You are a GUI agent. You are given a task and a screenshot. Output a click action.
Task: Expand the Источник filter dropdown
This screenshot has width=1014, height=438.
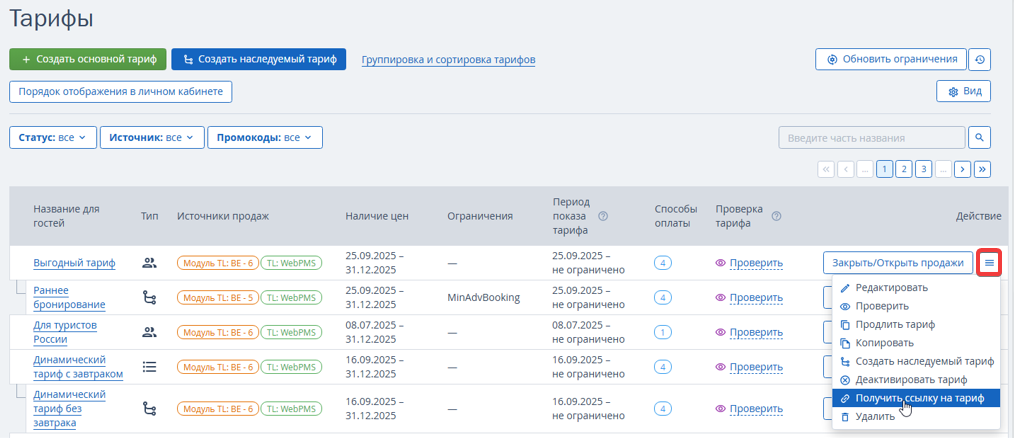[152, 137]
